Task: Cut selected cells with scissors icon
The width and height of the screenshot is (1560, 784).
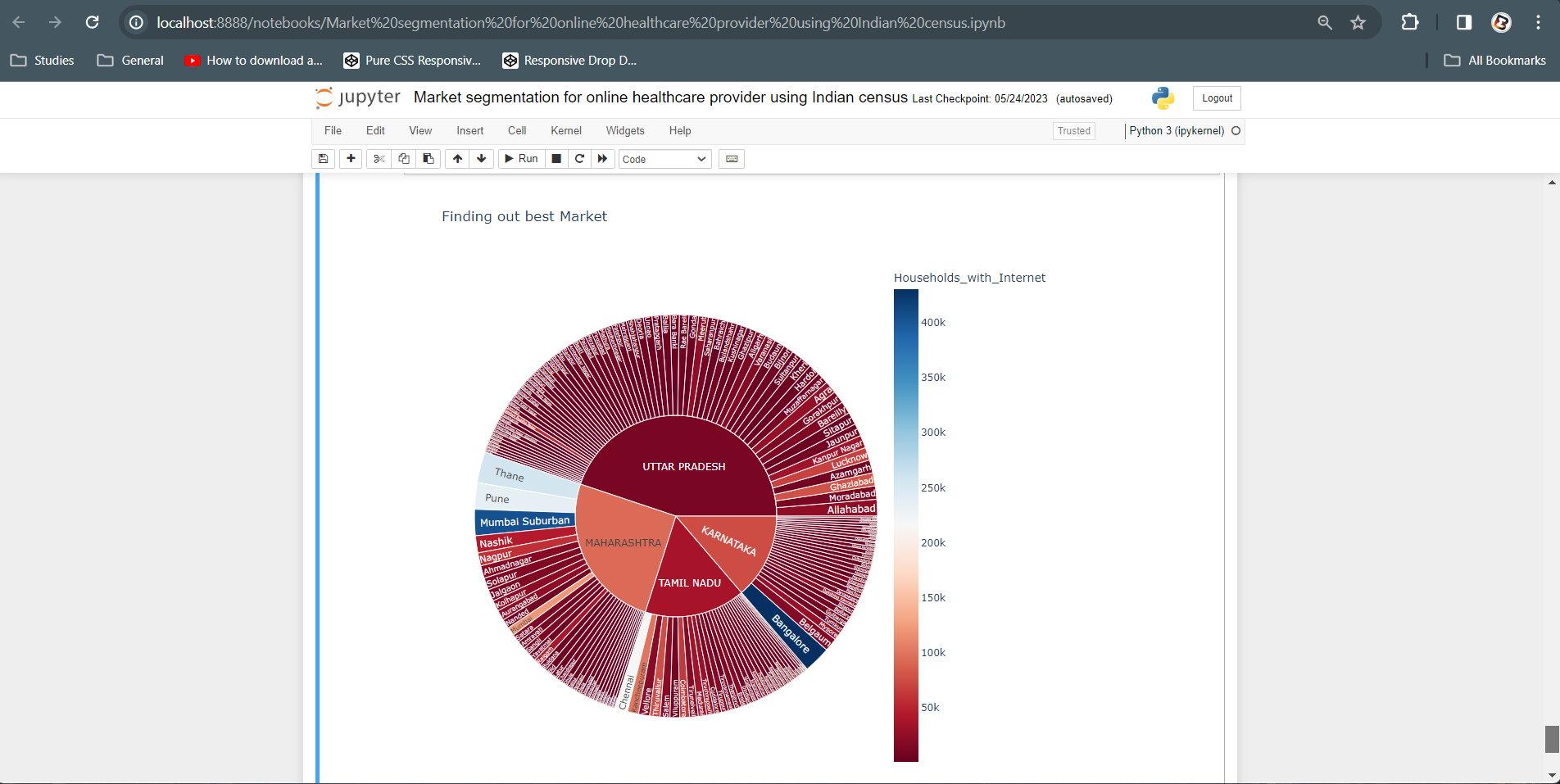Action: tap(379, 159)
